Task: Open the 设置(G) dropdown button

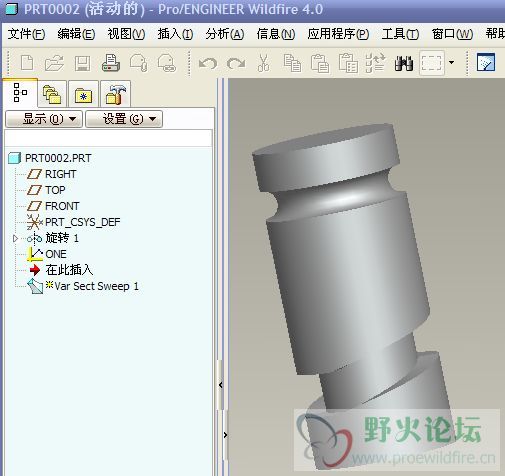Action: tap(124, 119)
